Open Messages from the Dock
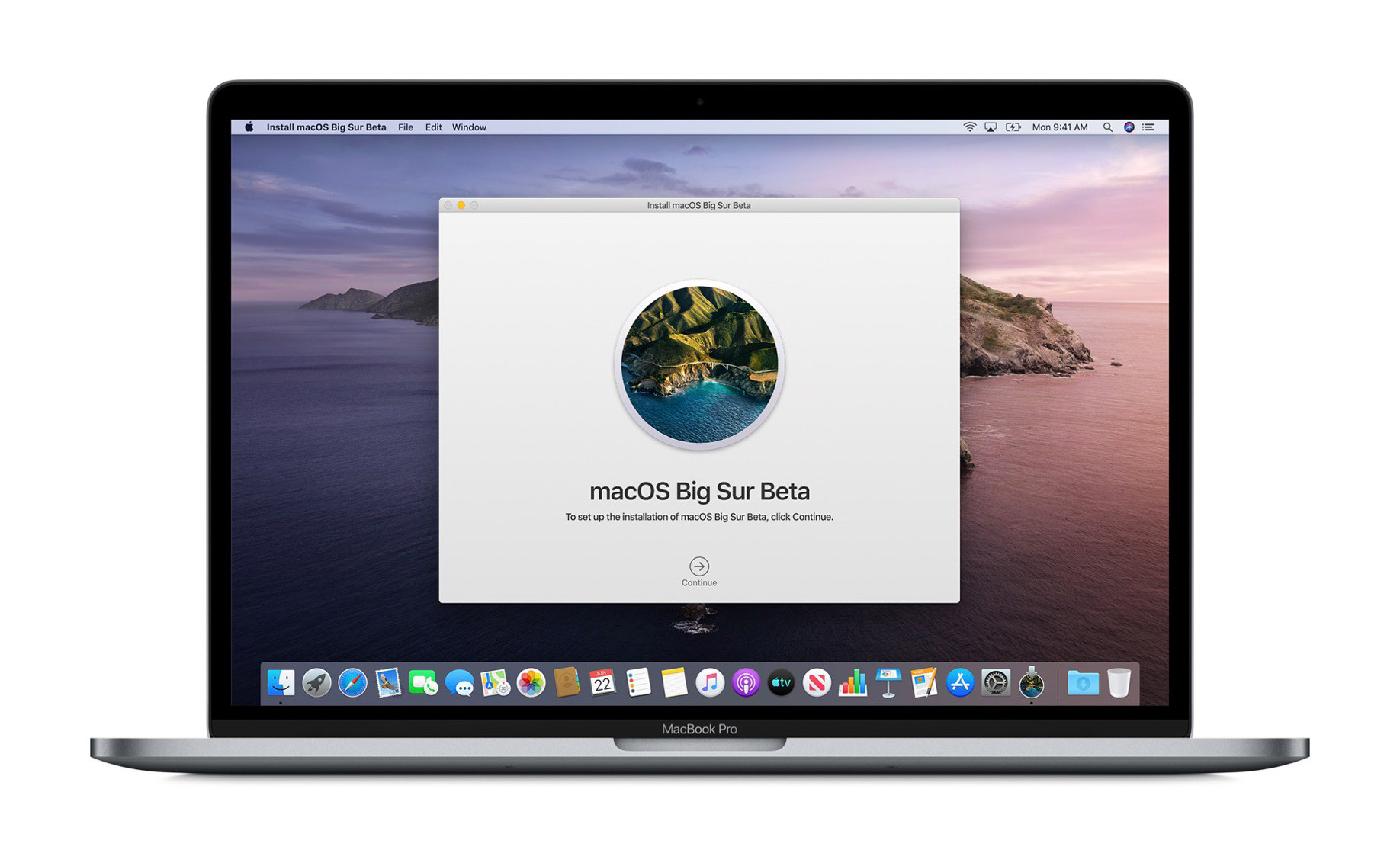1400x866 pixels. [459, 682]
